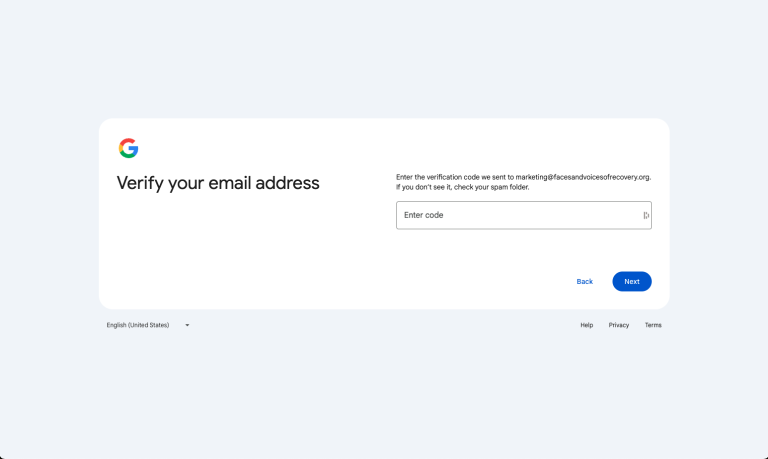Open the English (United States) language menu
768x459 pixels.
tap(139, 325)
